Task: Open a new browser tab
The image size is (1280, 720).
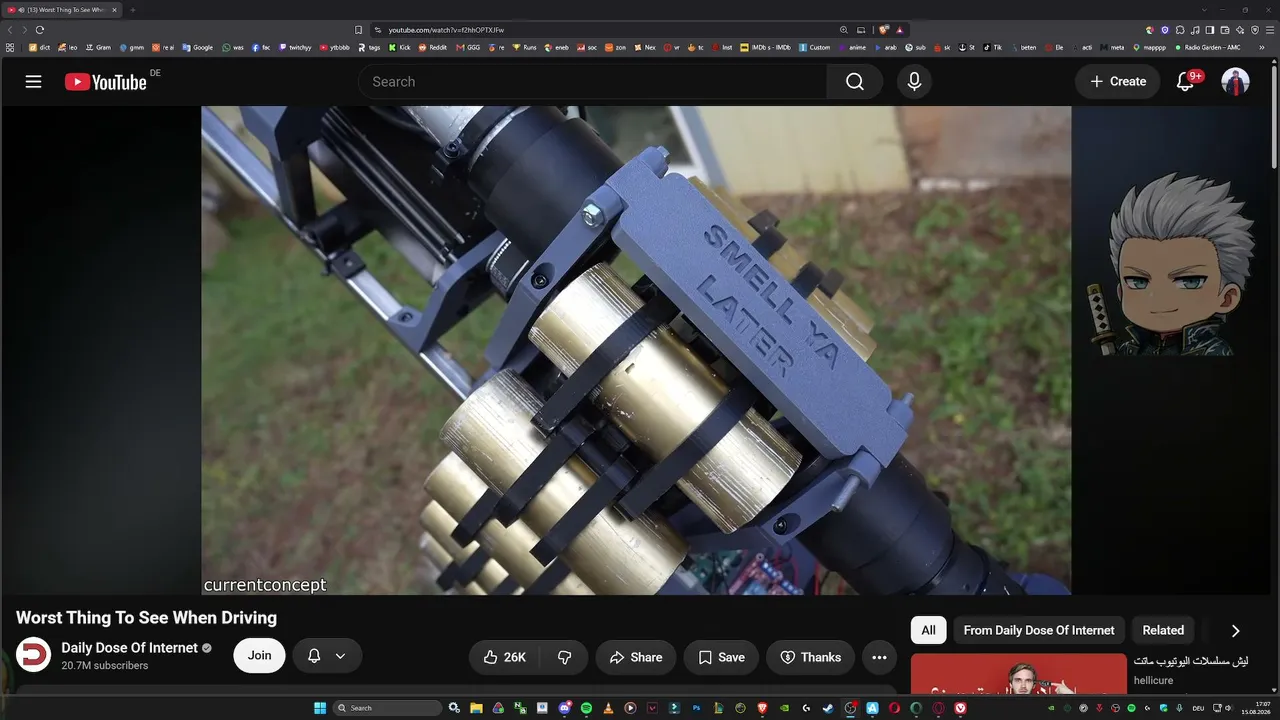Action: 133,10
